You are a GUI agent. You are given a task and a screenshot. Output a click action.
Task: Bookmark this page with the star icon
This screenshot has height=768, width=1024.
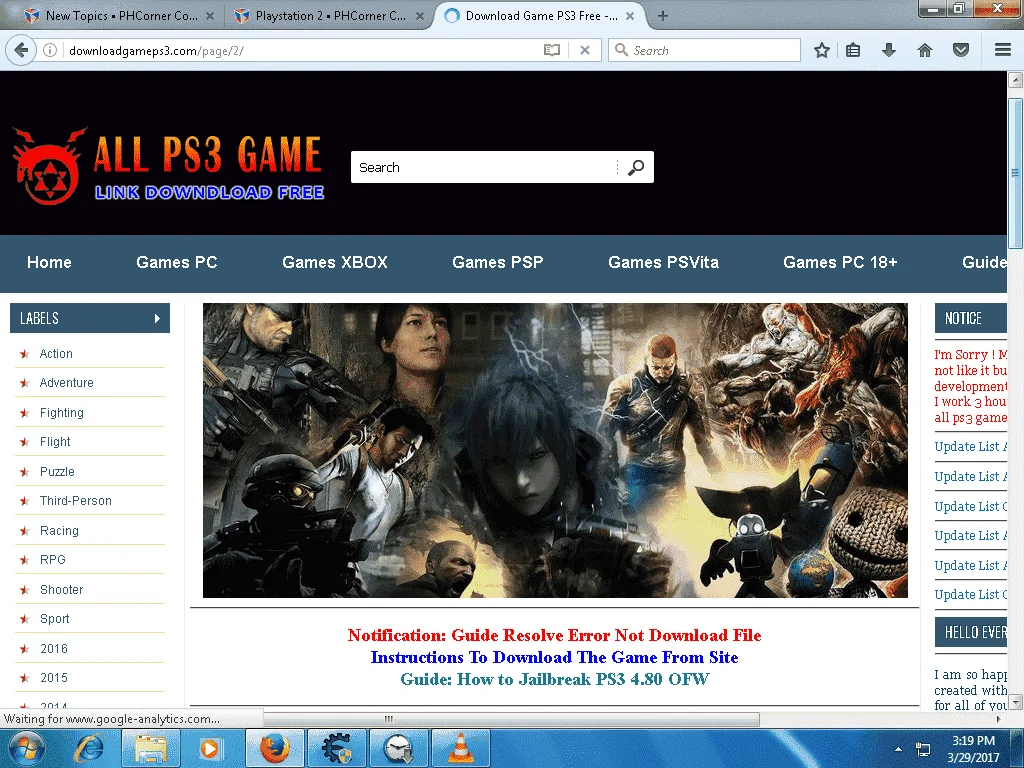point(822,50)
